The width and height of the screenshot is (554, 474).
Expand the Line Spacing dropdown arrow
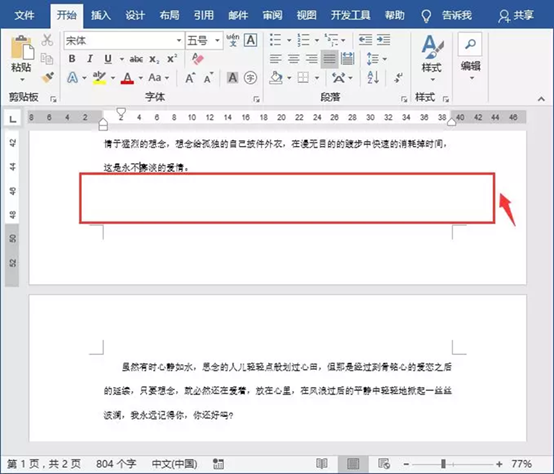coord(385,59)
